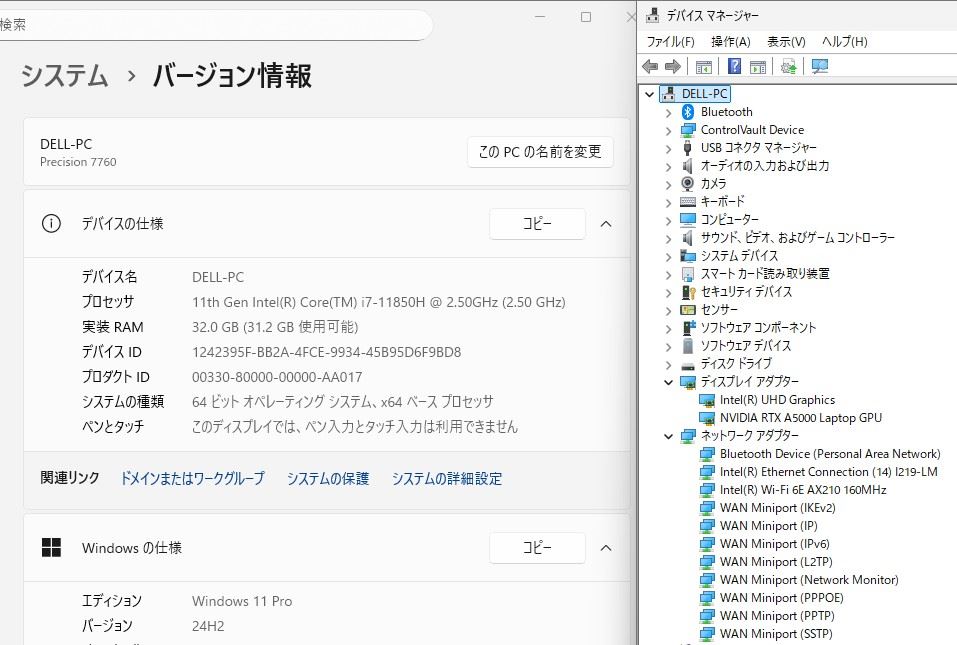Click the show/hide console tree toolbar icon
This screenshot has width=957, height=645.
click(x=704, y=66)
